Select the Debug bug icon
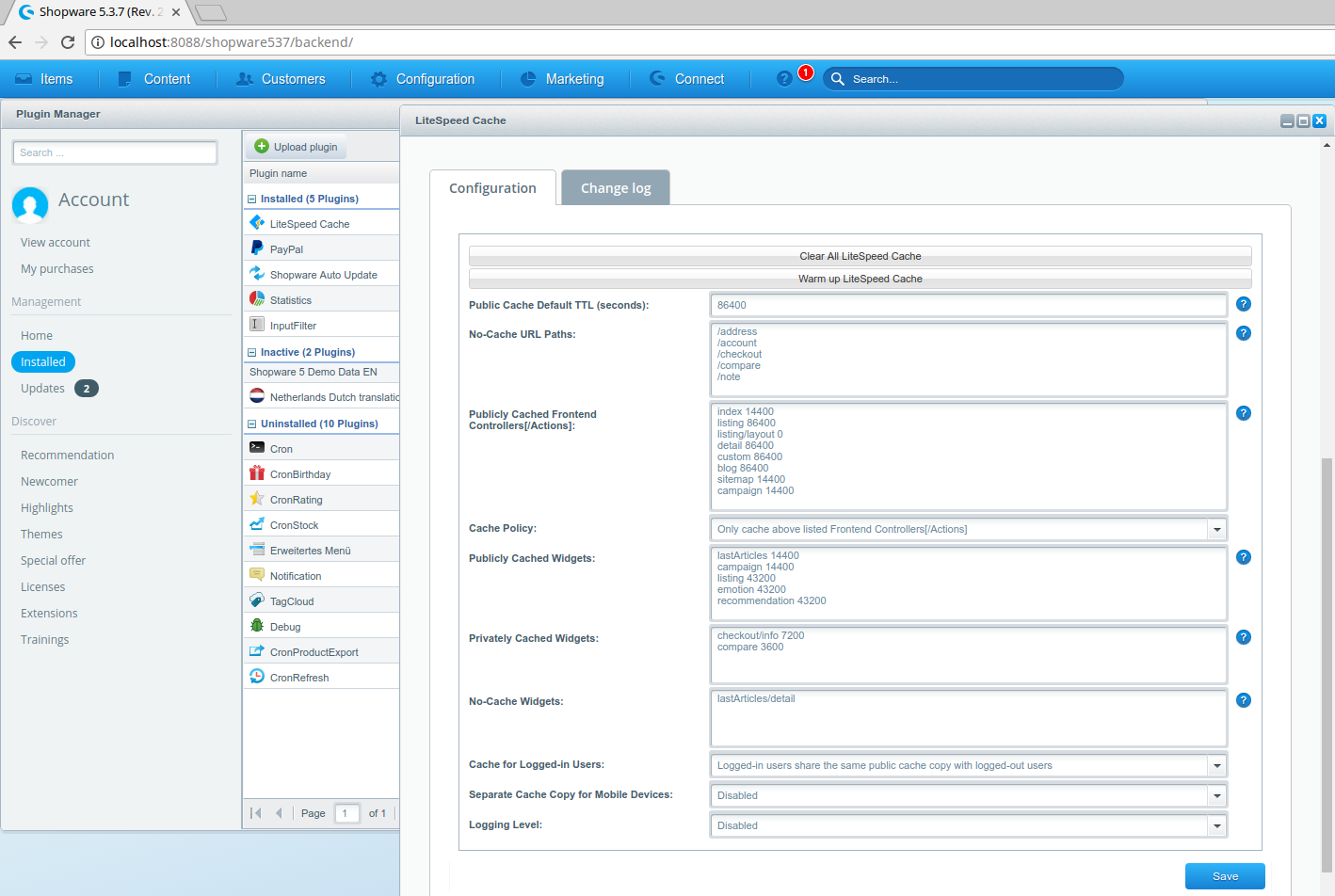This screenshot has width=1335, height=896. [x=257, y=626]
